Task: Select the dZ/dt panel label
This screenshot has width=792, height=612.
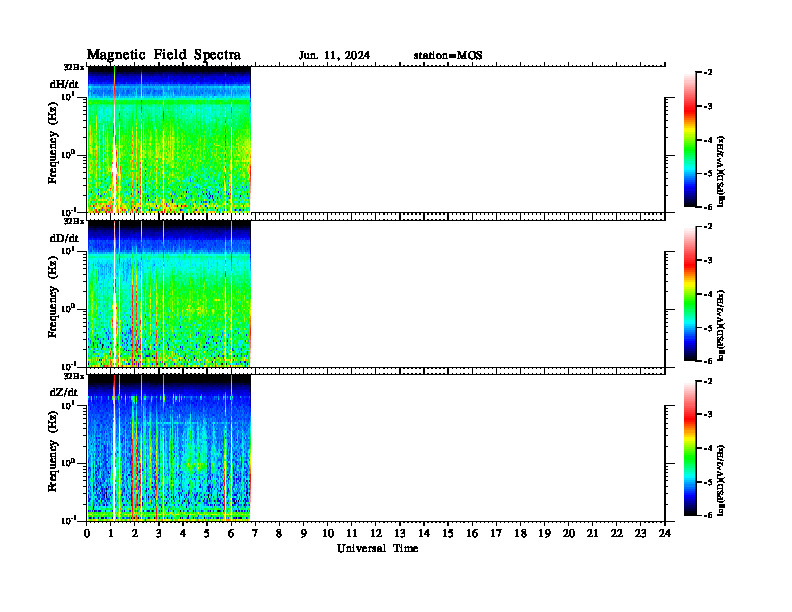Action: [x=64, y=392]
